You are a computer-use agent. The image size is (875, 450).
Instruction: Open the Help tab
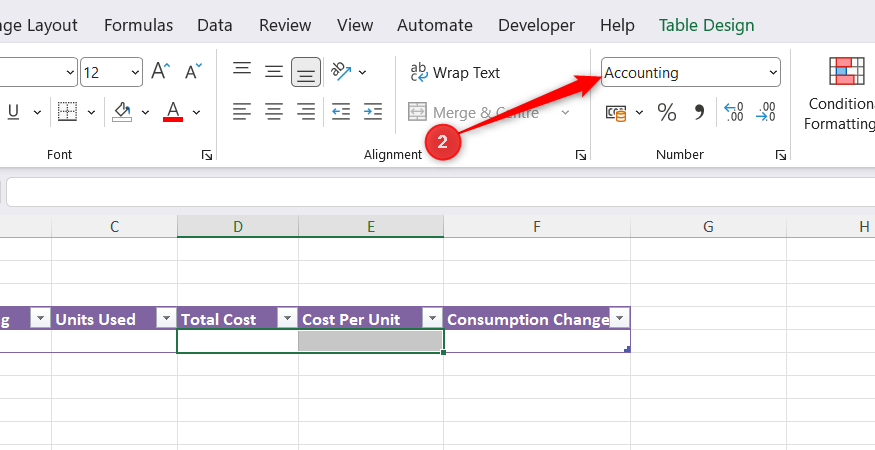pyautogui.click(x=617, y=25)
